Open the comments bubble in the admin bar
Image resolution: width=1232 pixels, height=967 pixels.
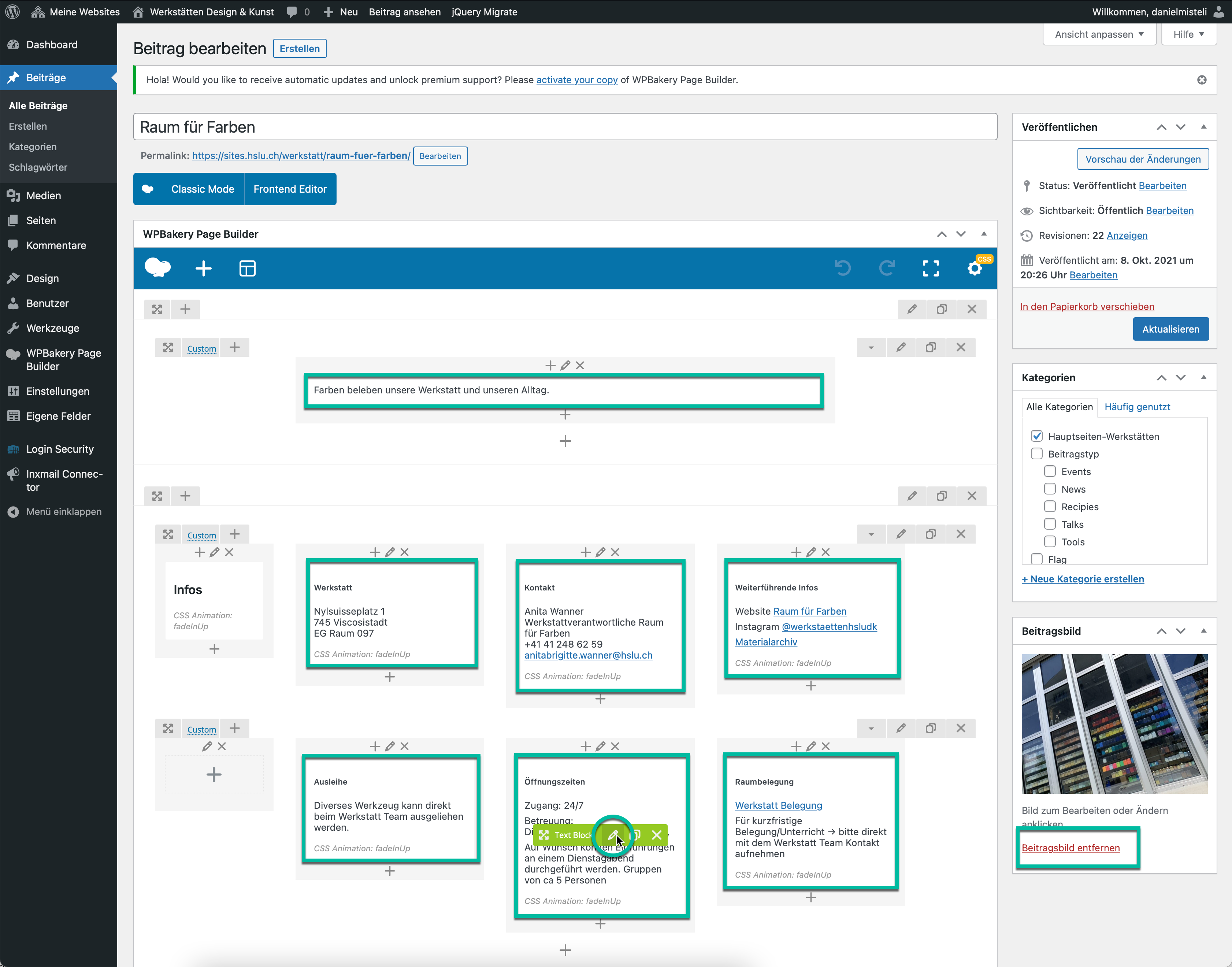[x=298, y=11]
